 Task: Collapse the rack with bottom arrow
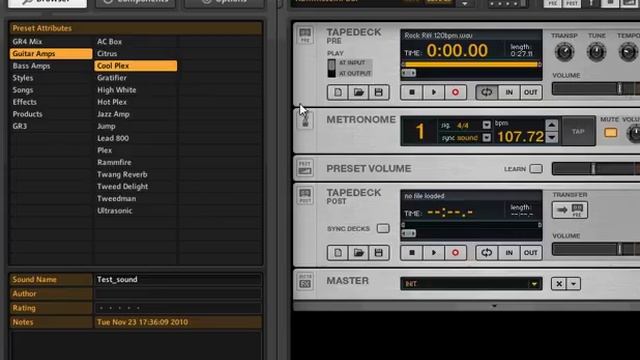pyautogui.click(x=494, y=306)
